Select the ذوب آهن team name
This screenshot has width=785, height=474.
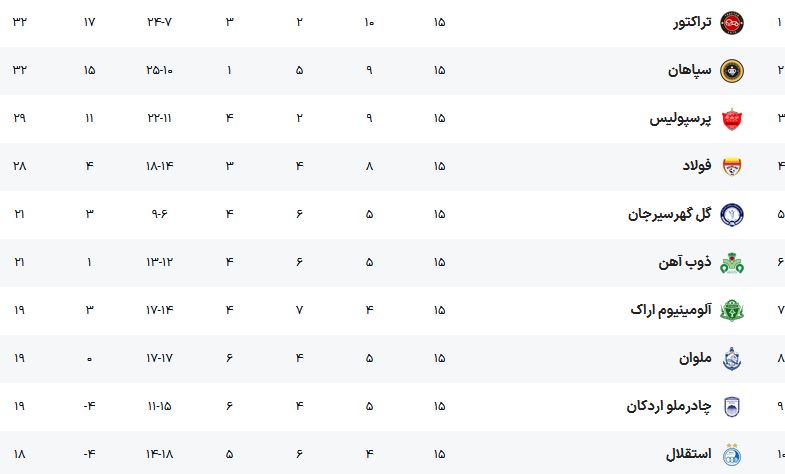684,262
